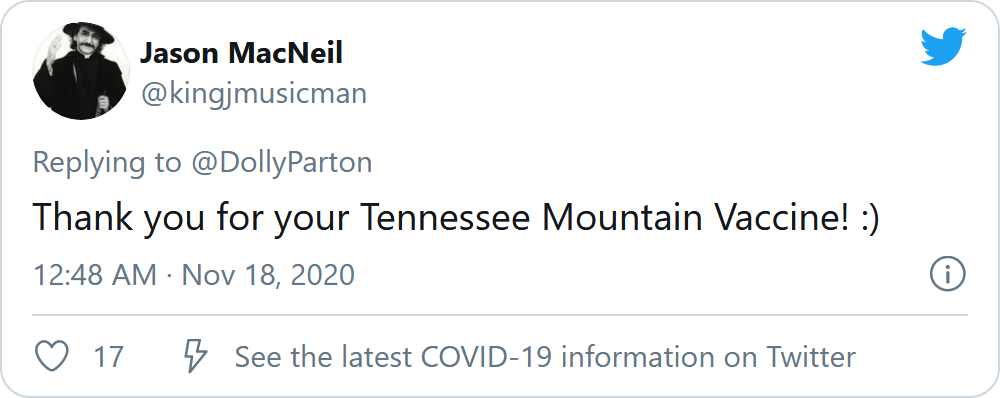Image resolution: width=1000 pixels, height=398 pixels.
Task: Open the @DollyParton mention
Action: (x=281, y=163)
